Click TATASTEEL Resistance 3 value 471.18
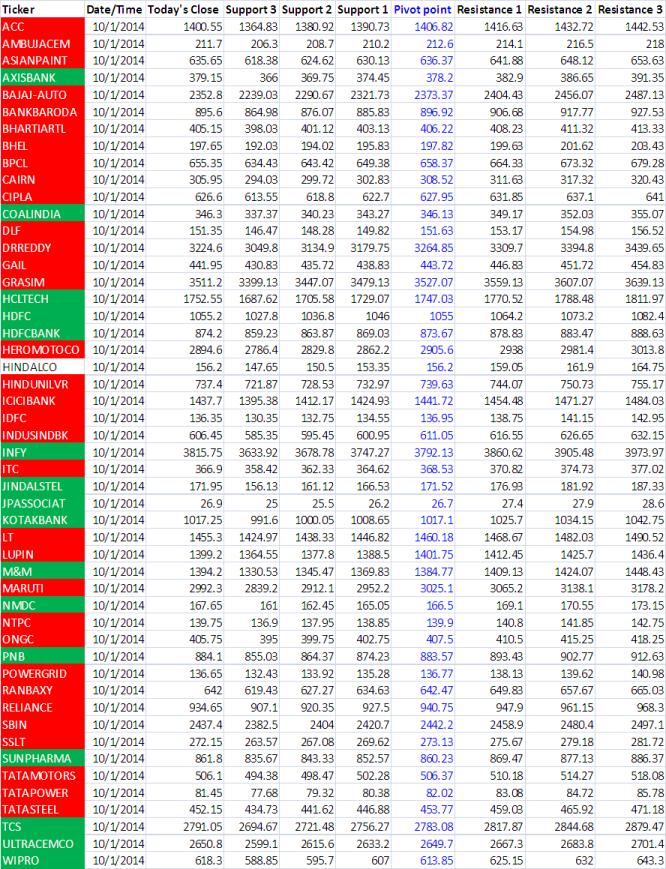 647,809
